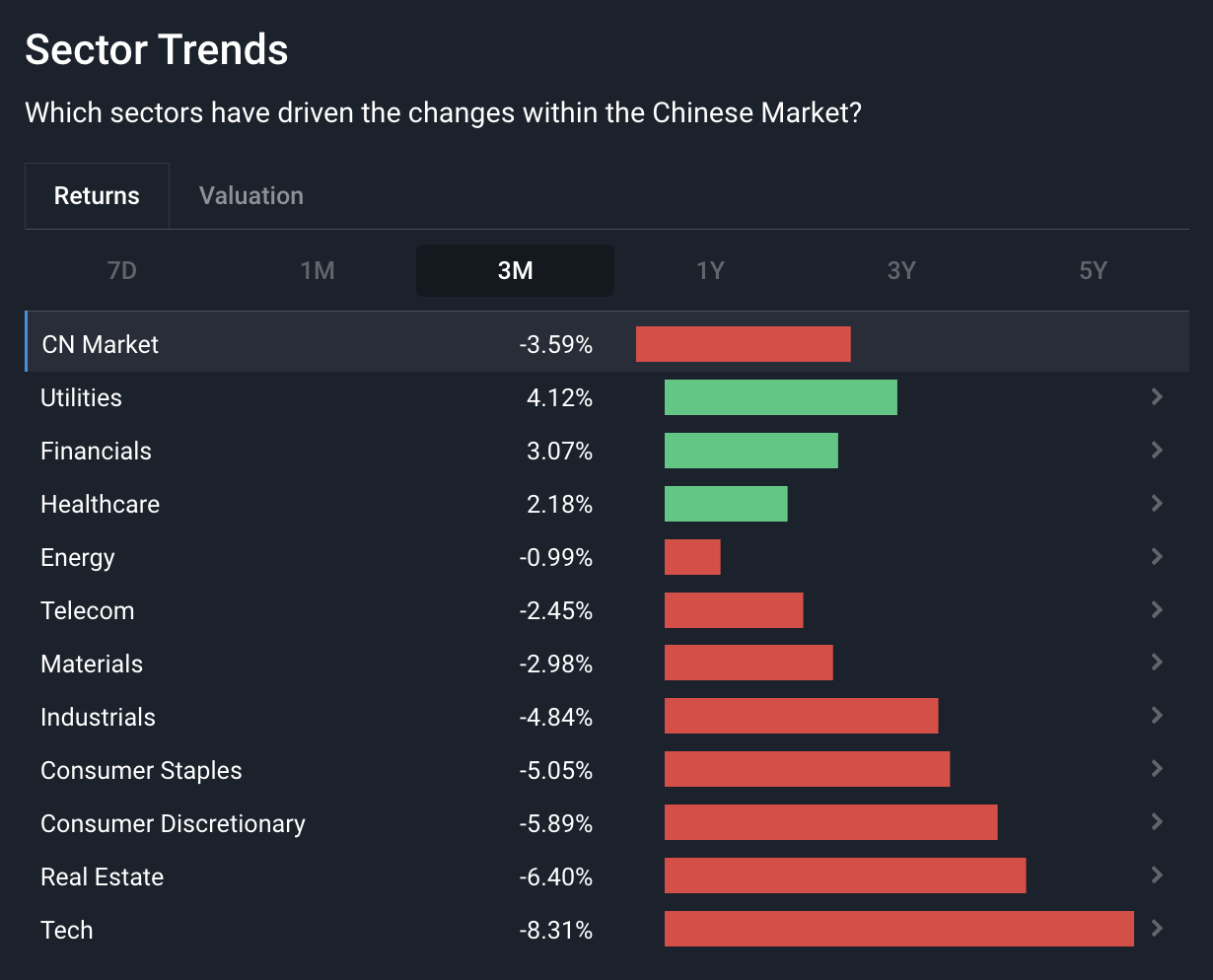Click the Industrials chevron icon
The width and height of the screenshot is (1213, 980).
point(1157,716)
